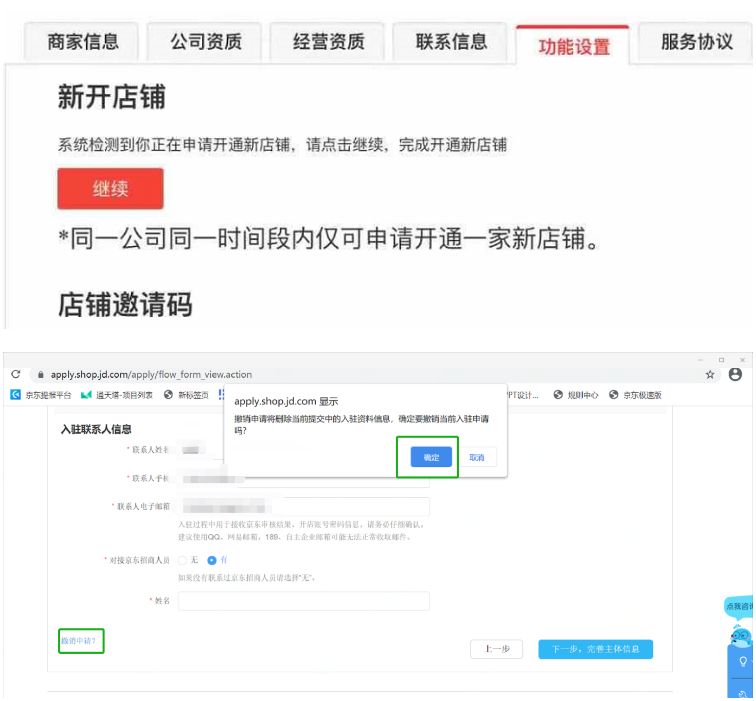Maximize the browser window

pos(721,360)
